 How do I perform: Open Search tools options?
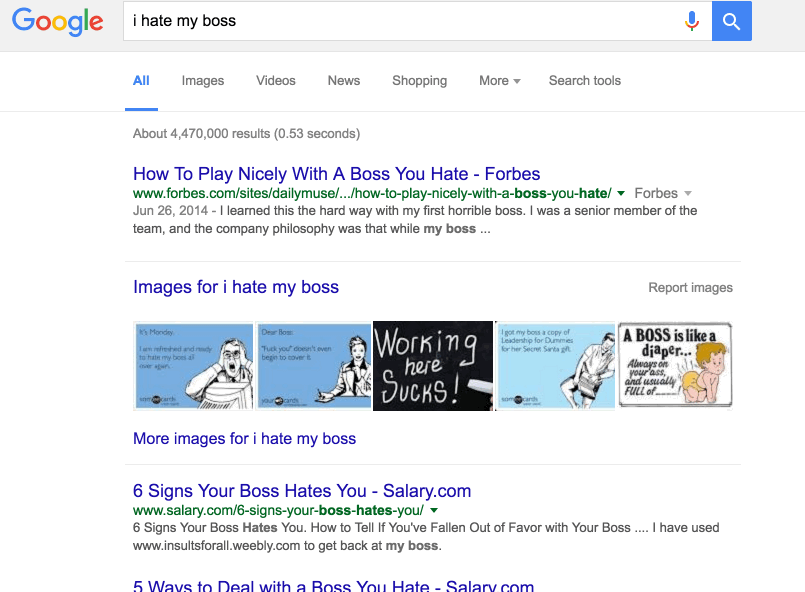[x=584, y=80]
